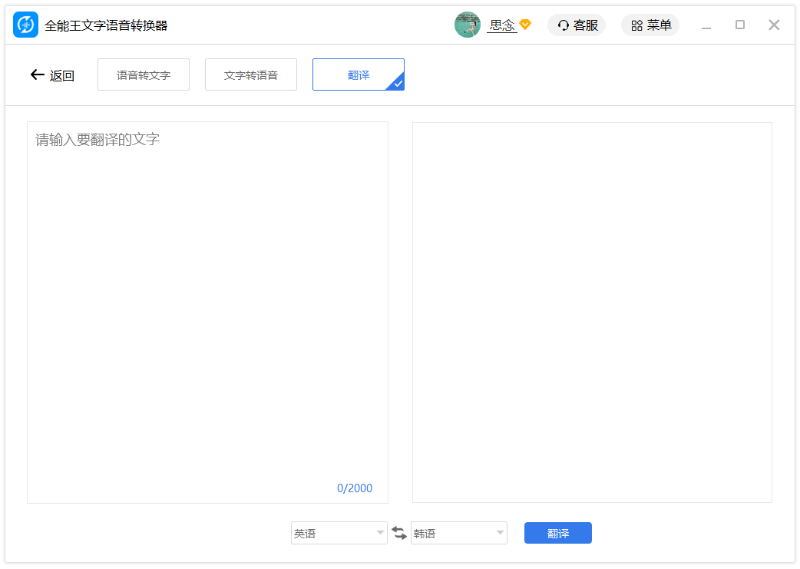Switch to the 文字转语音 tab
800x569 pixels.
pyautogui.click(x=251, y=75)
